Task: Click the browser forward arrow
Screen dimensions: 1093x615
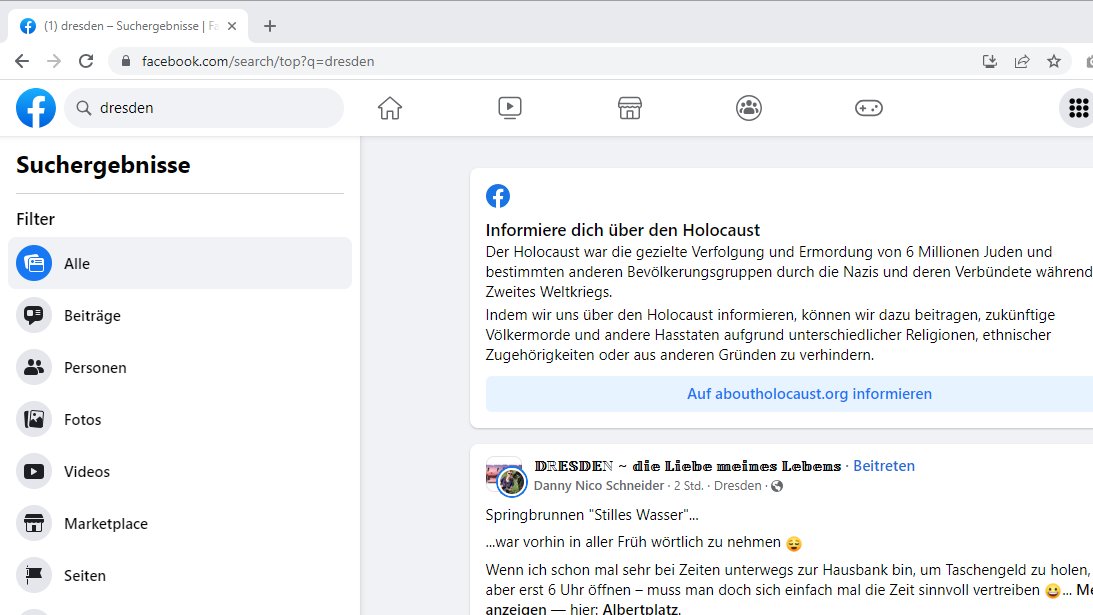Action: tap(54, 61)
